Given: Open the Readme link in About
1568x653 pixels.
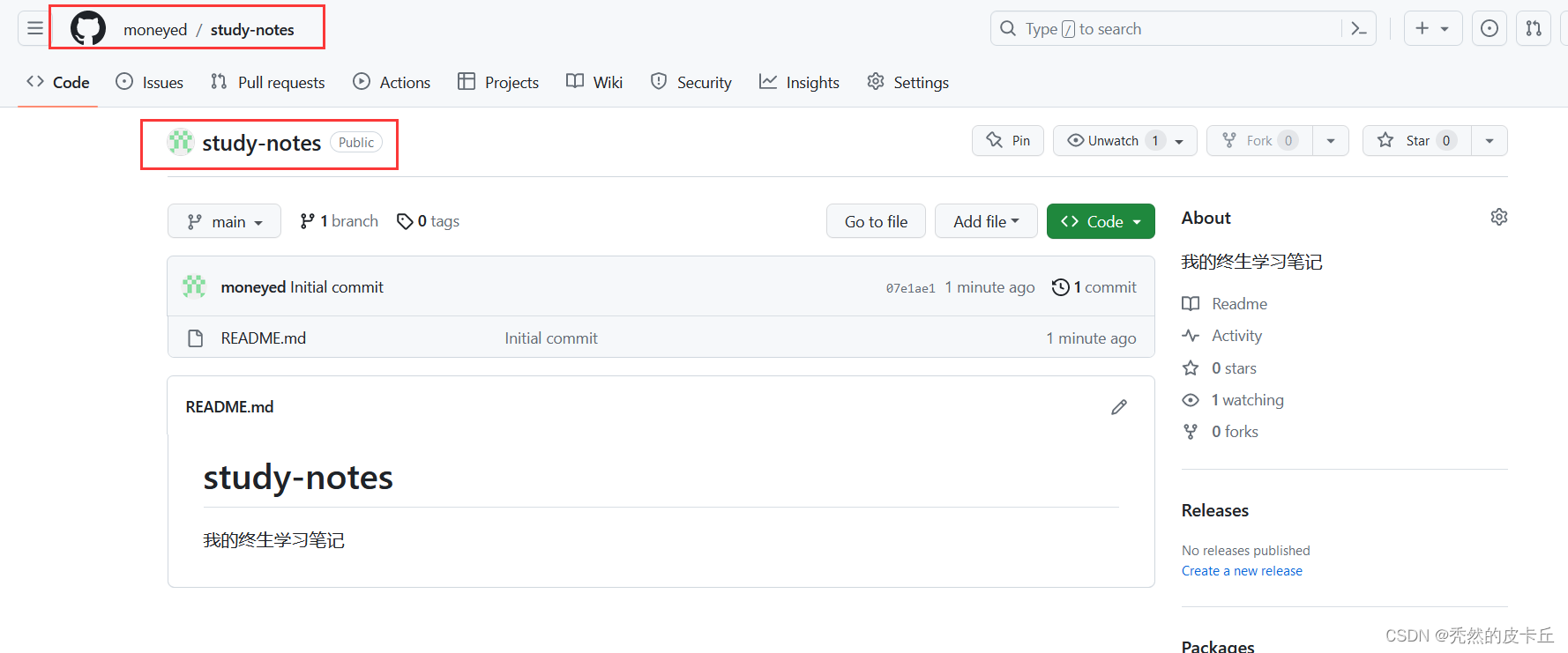Looking at the screenshot, I should click(x=1225, y=304).
